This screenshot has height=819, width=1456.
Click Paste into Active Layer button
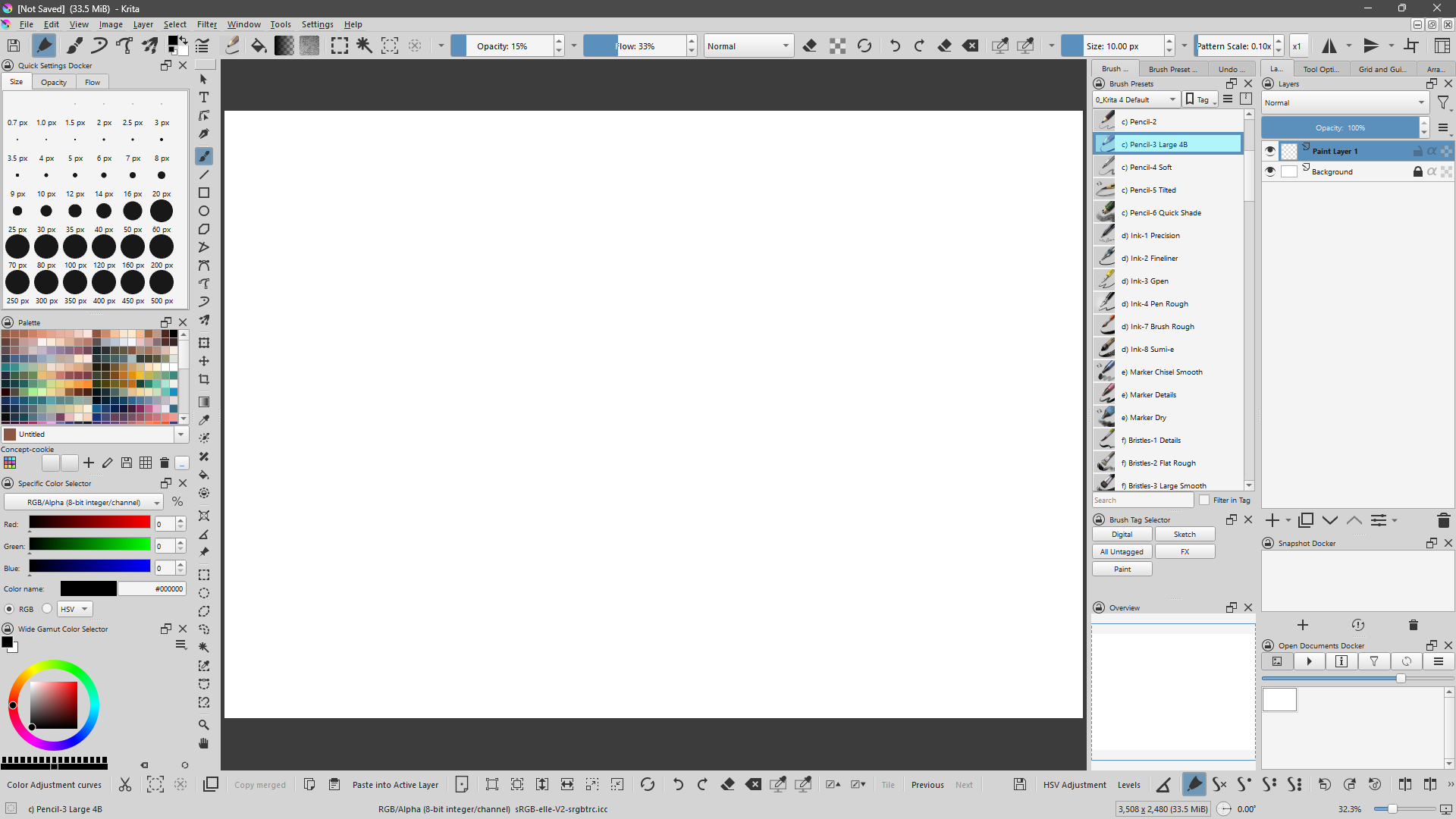(395, 785)
